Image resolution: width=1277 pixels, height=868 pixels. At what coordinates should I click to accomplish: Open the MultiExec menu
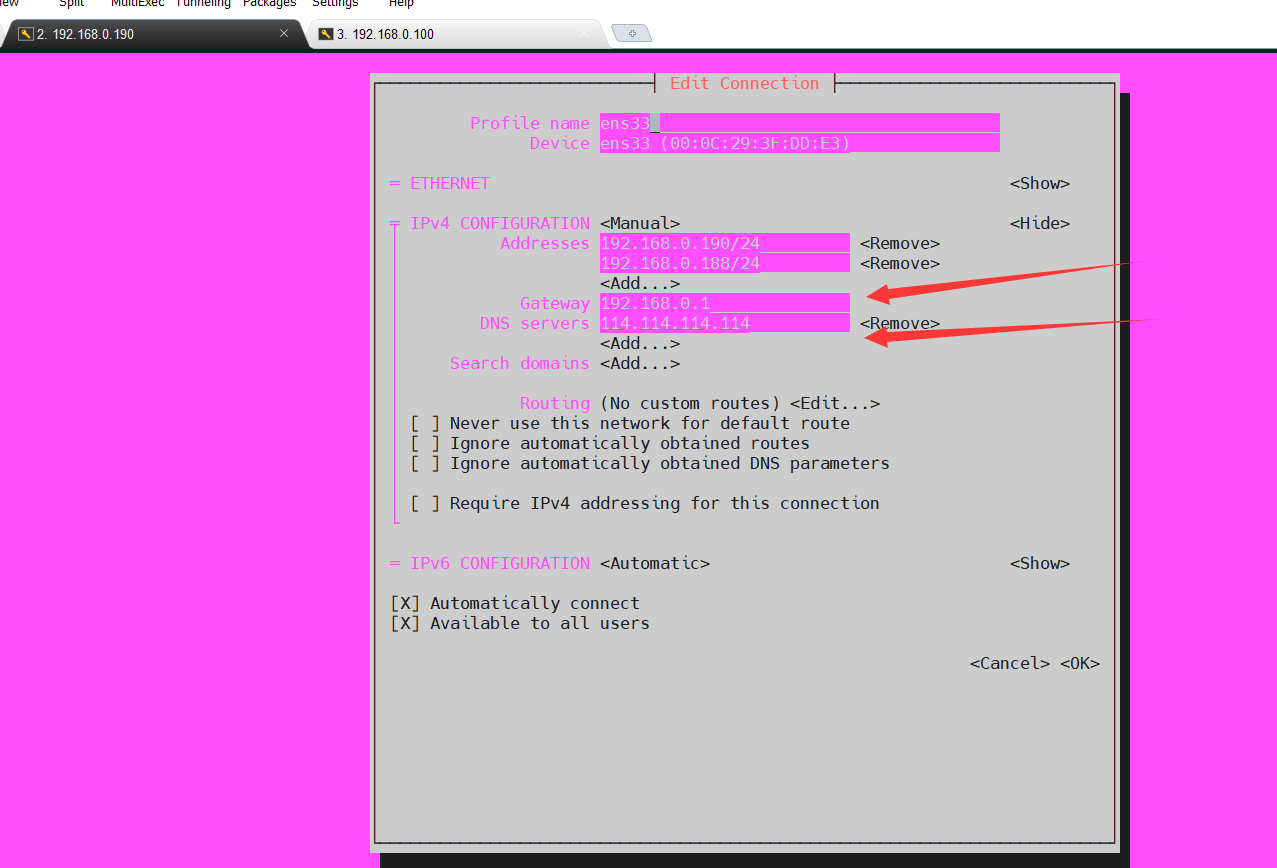click(137, 4)
